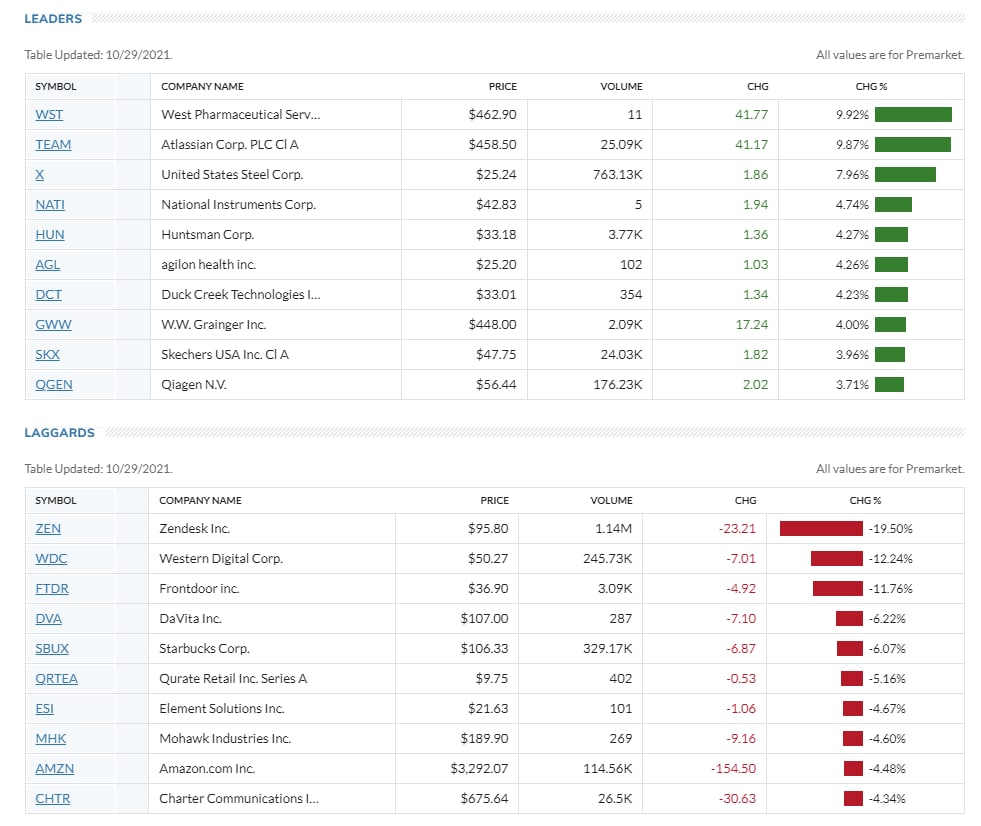
Task: Click the Qiagen N.V. company name
Action: point(194,385)
